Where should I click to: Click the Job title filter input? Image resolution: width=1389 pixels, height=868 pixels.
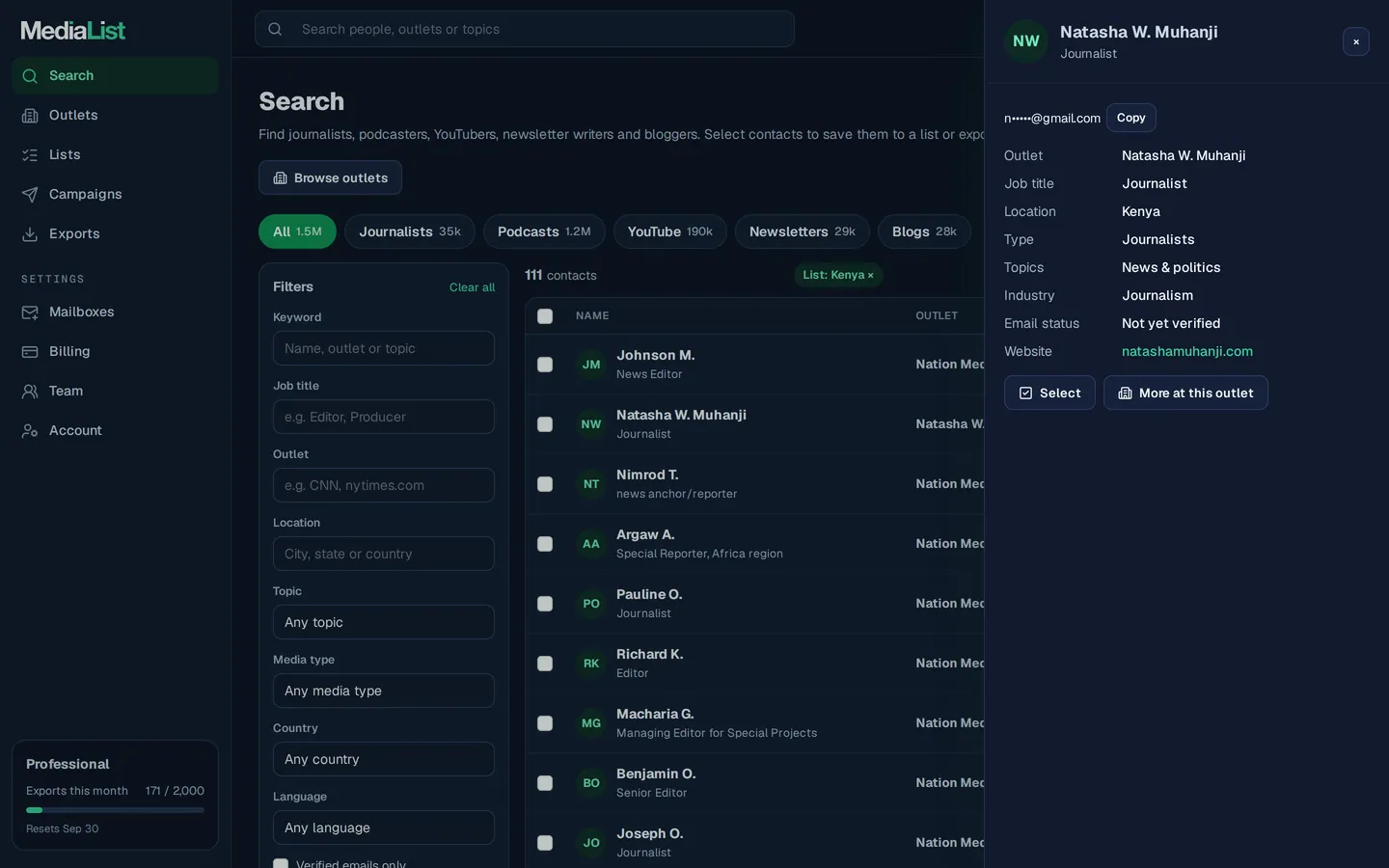click(x=384, y=417)
